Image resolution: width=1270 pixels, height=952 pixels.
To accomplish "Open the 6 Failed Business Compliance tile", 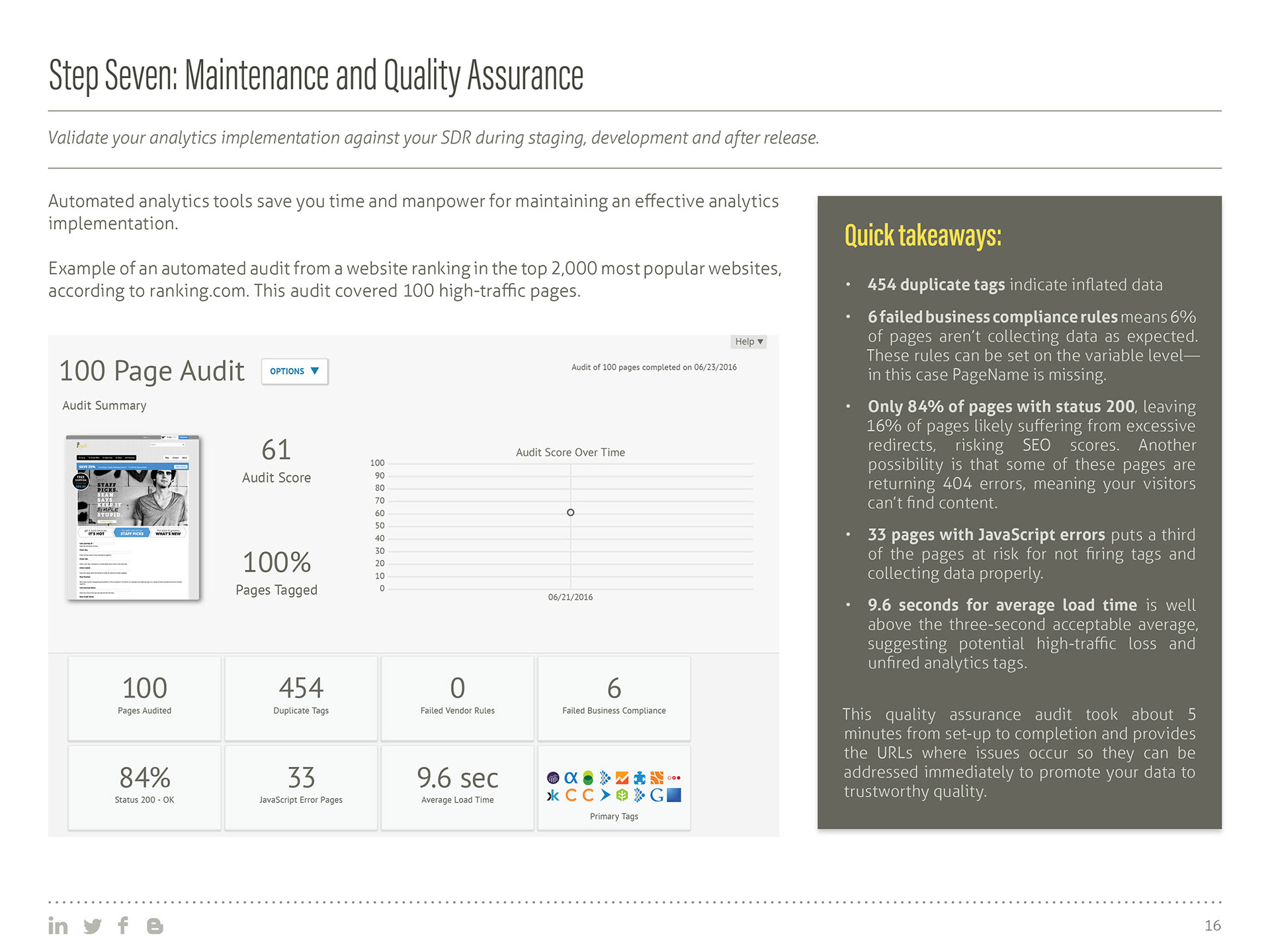I will tap(614, 697).
